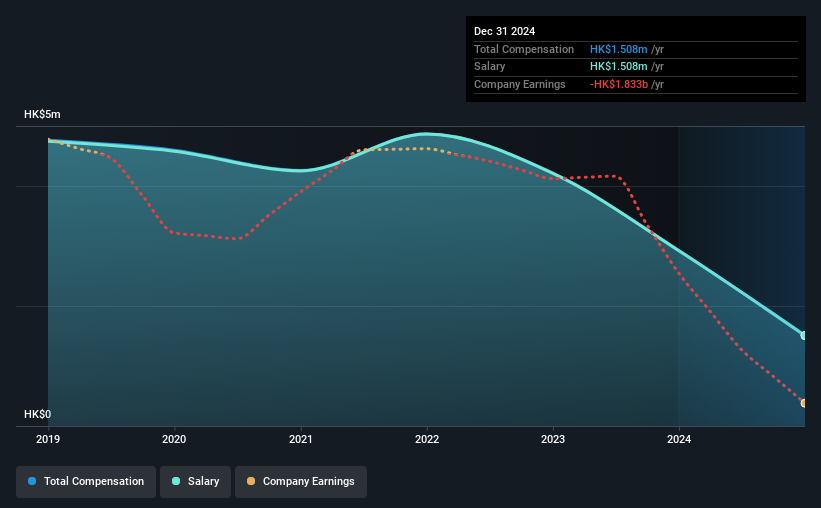Click the 2023 x-axis label

553,439
